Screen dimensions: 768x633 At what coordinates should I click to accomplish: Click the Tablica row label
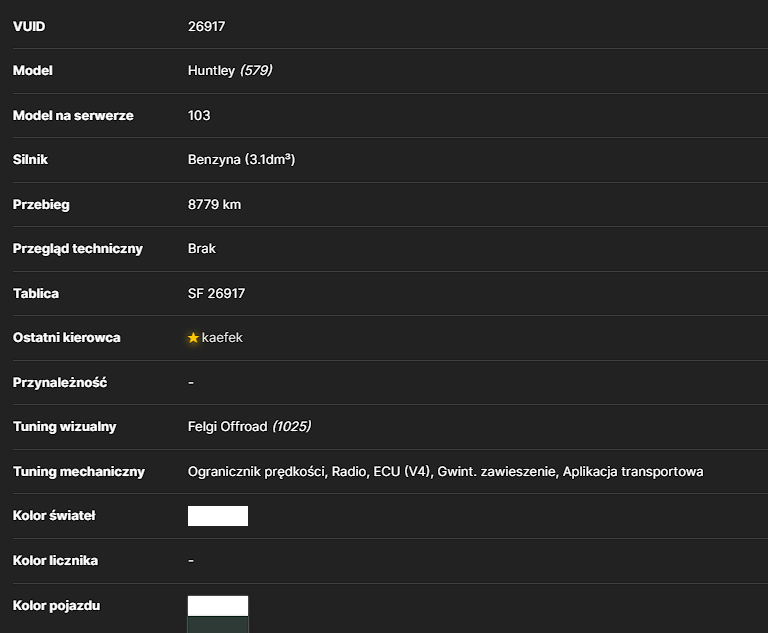(36, 293)
